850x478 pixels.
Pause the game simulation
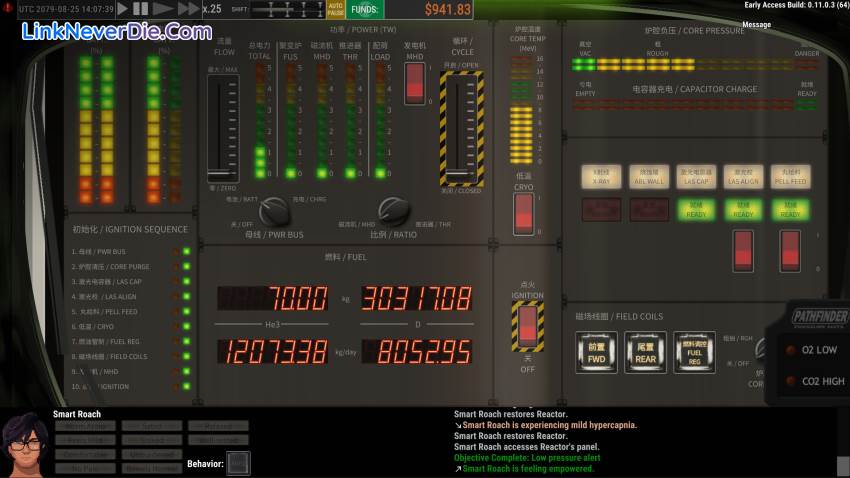[142, 9]
